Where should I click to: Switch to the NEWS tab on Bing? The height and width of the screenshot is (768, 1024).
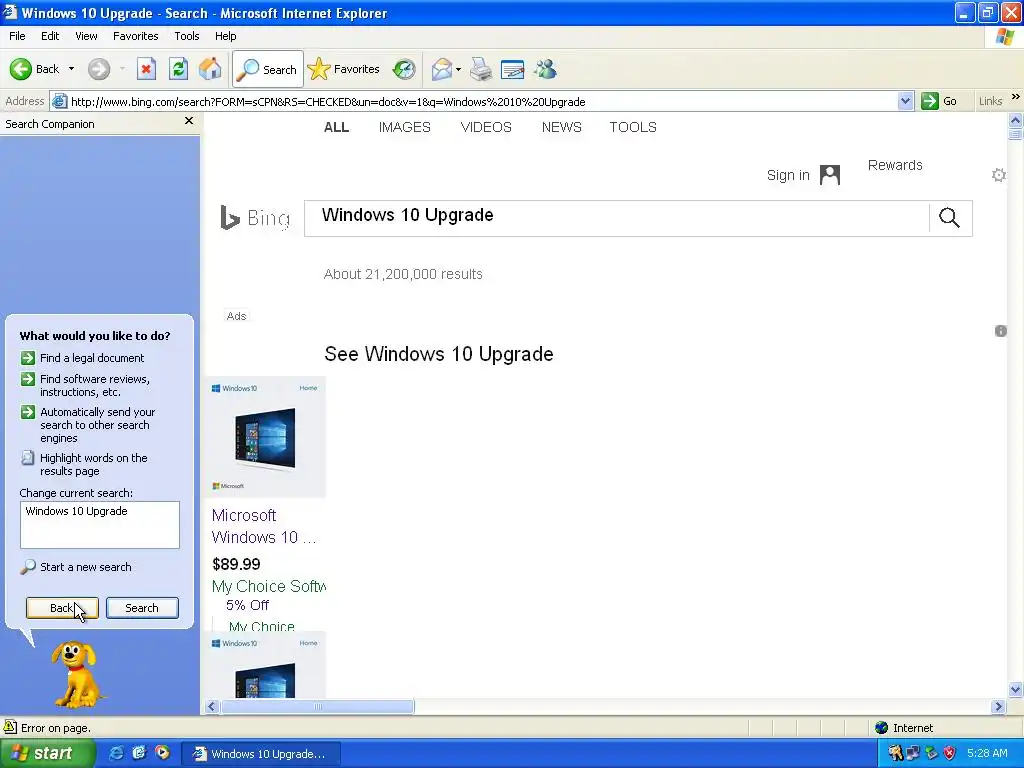pyautogui.click(x=562, y=127)
